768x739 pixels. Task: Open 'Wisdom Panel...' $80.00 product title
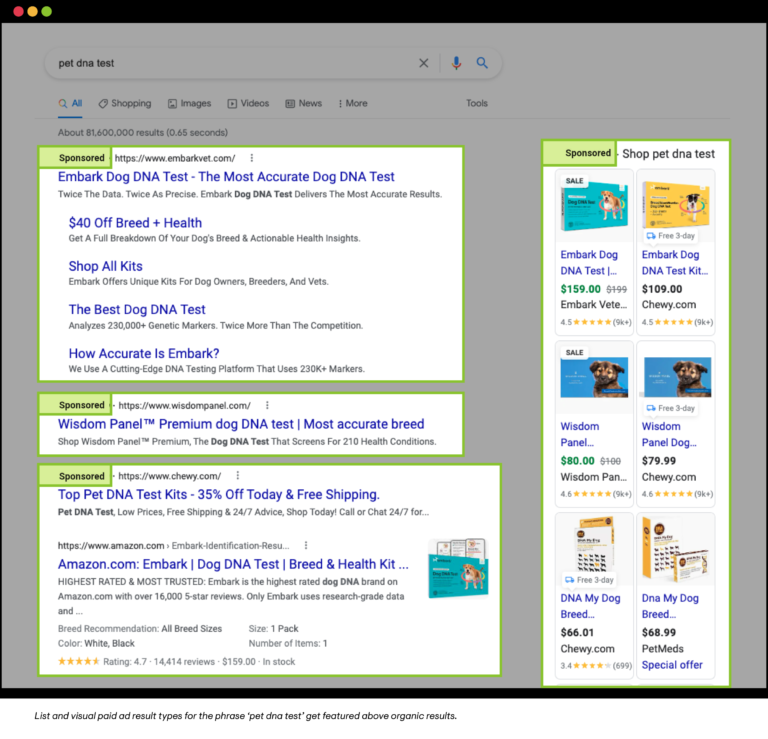(x=580, y=434)
